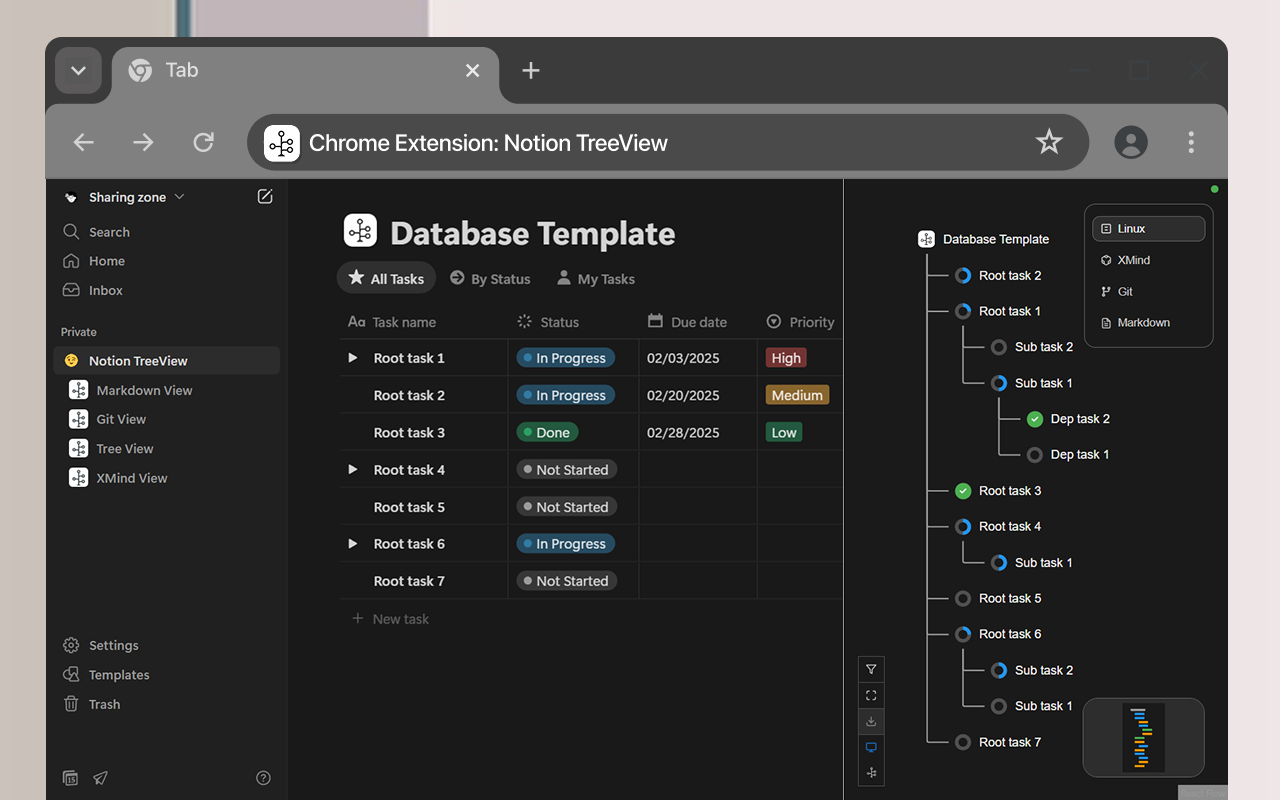Click the blue monitor icon in tree toolbar

871,747
